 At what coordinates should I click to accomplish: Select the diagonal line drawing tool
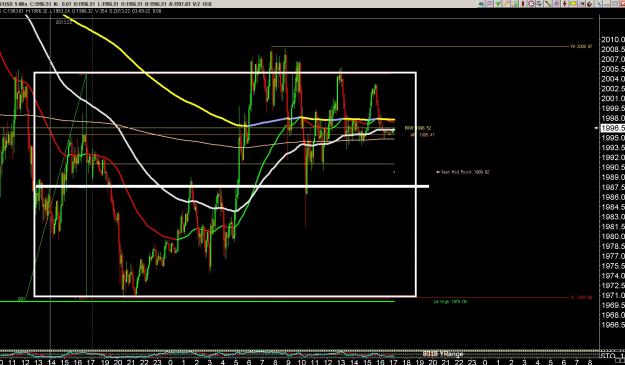[x=548, y=4]
